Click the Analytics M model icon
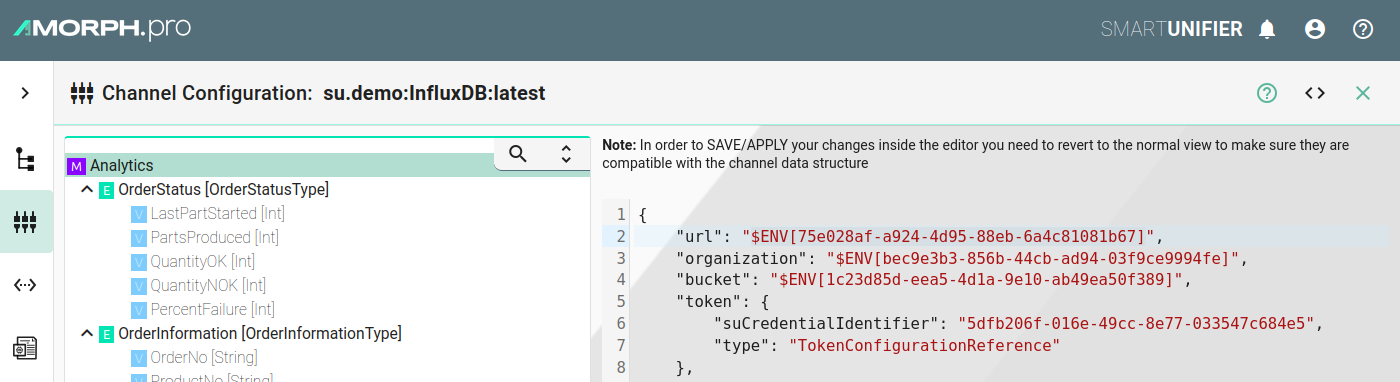Viewport: 1400px width, 382px height. [76, 166]
